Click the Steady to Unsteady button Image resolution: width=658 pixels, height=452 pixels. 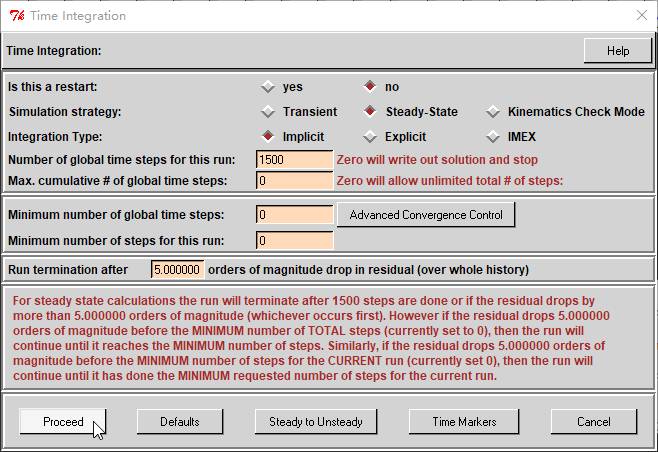(x=316, y=422)
